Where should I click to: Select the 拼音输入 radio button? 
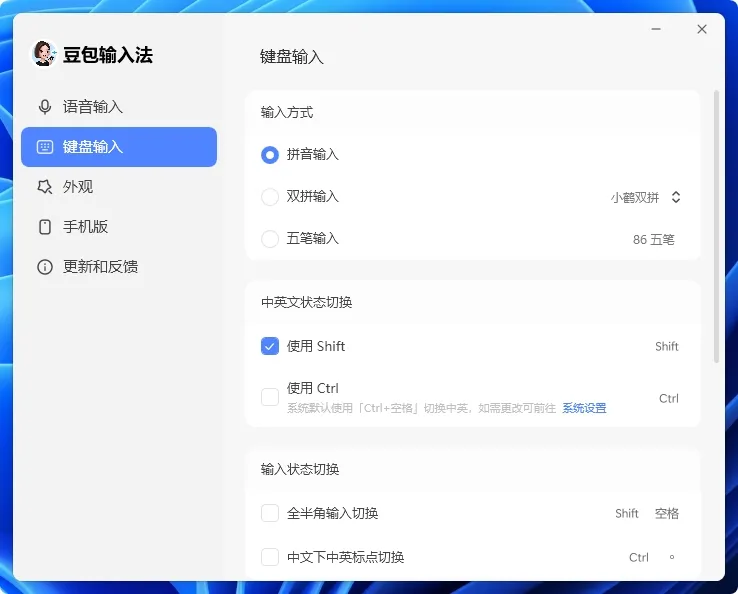pyautogui.click(x=270, y=155)
